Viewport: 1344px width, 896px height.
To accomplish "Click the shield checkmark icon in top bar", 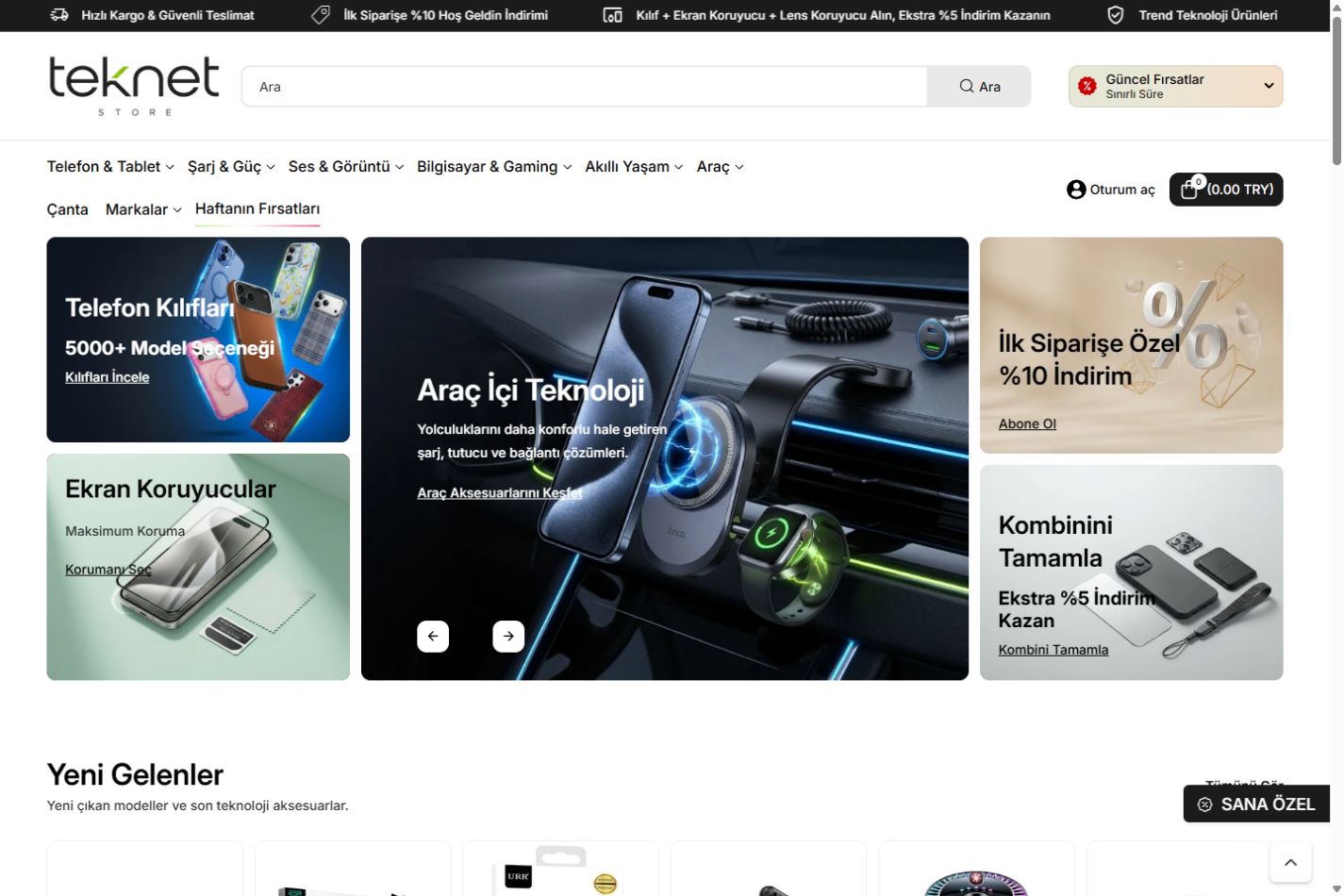I will point(1115,15).
